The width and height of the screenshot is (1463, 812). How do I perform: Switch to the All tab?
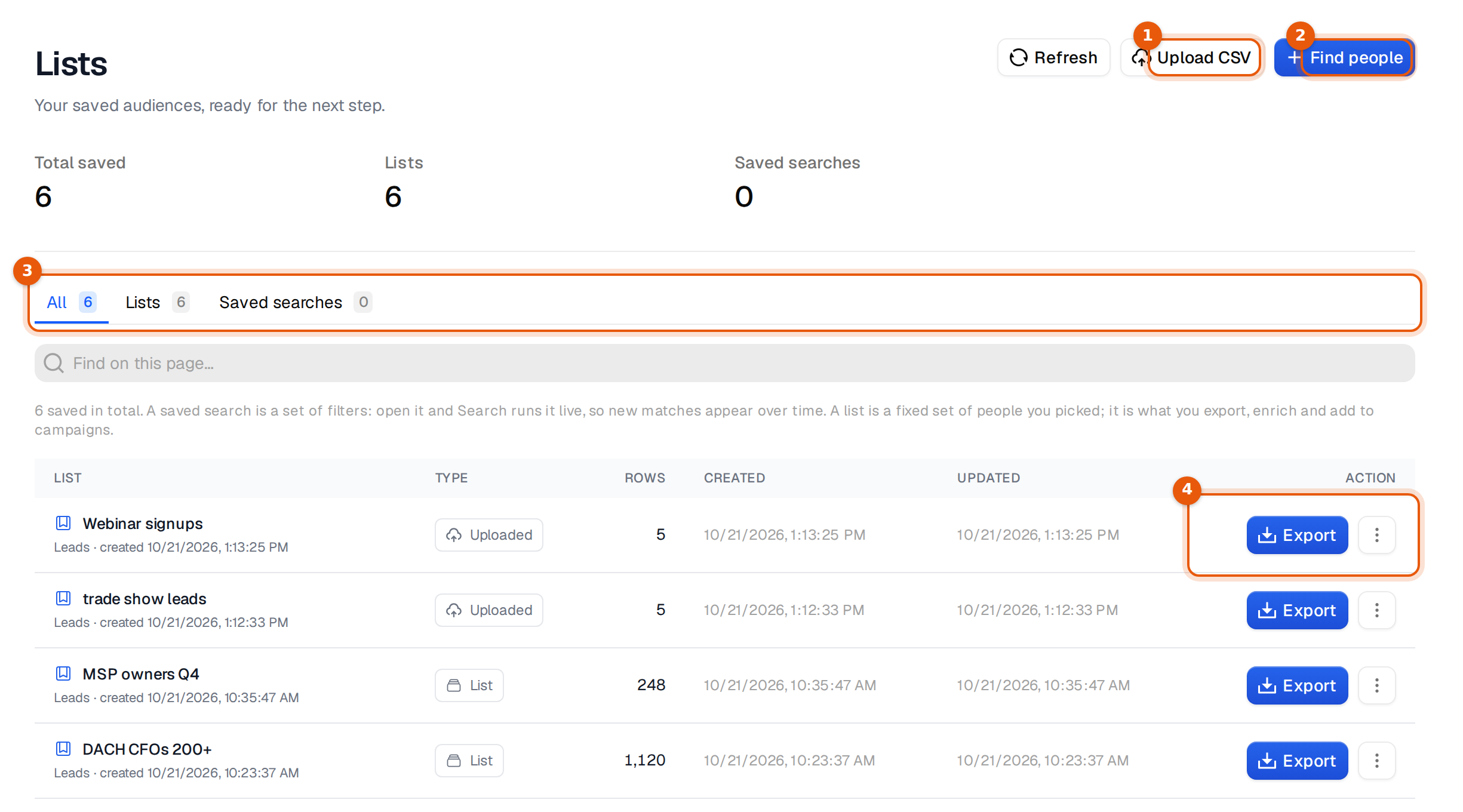pyautogui.click(x=71, y=302)
